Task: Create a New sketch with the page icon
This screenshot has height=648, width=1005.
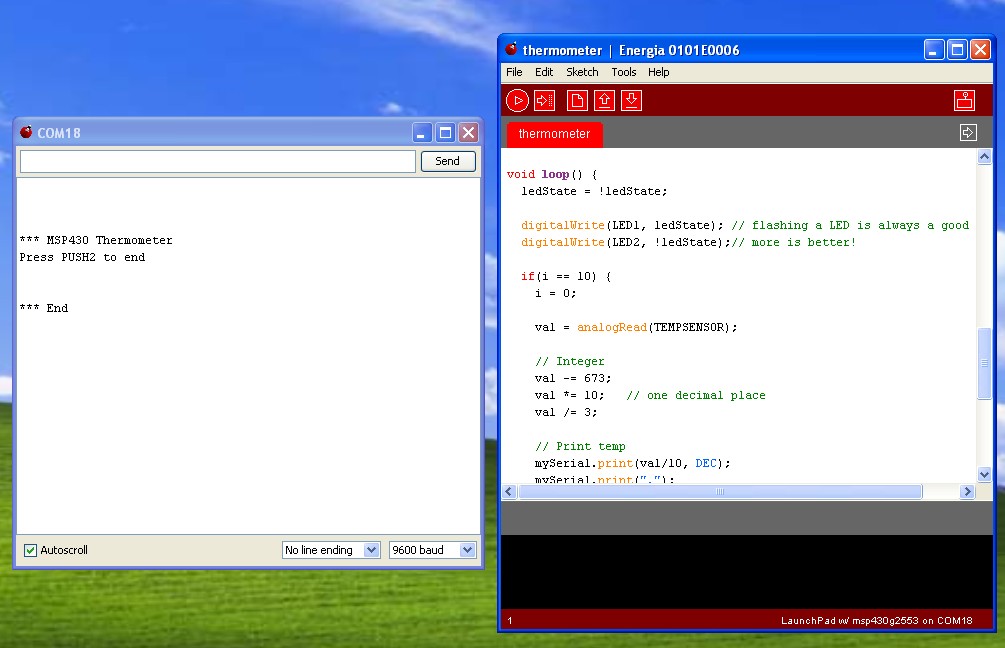Action: click(577, 101)
